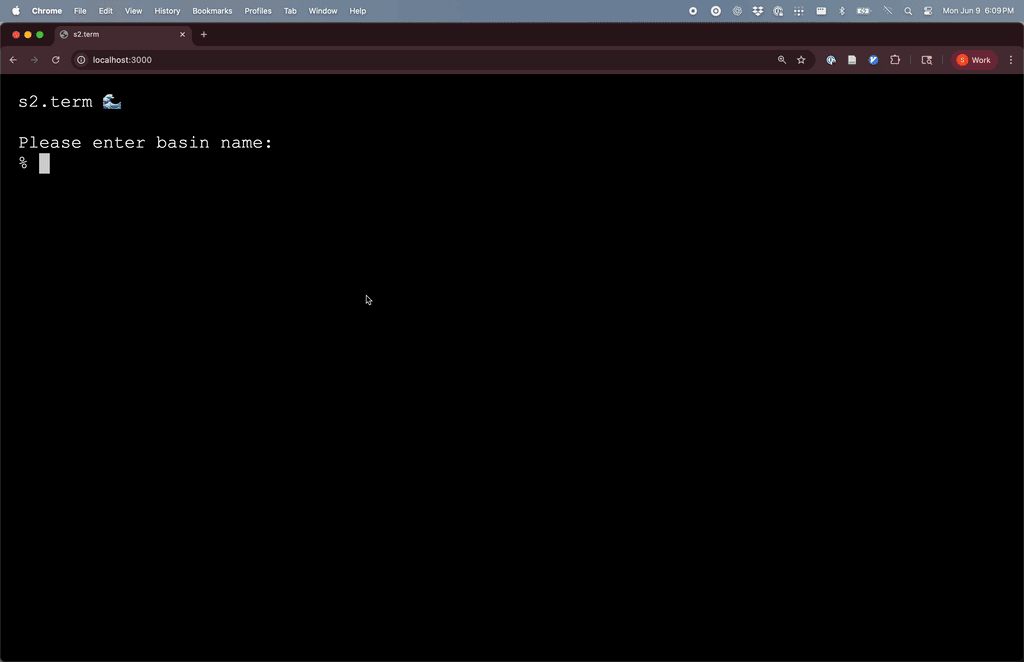The width and height of the screenshot is (1024, 662).
Task: Open Bluetooth status in menu bar
Action: pyautogui.click(x=841, y=11)
